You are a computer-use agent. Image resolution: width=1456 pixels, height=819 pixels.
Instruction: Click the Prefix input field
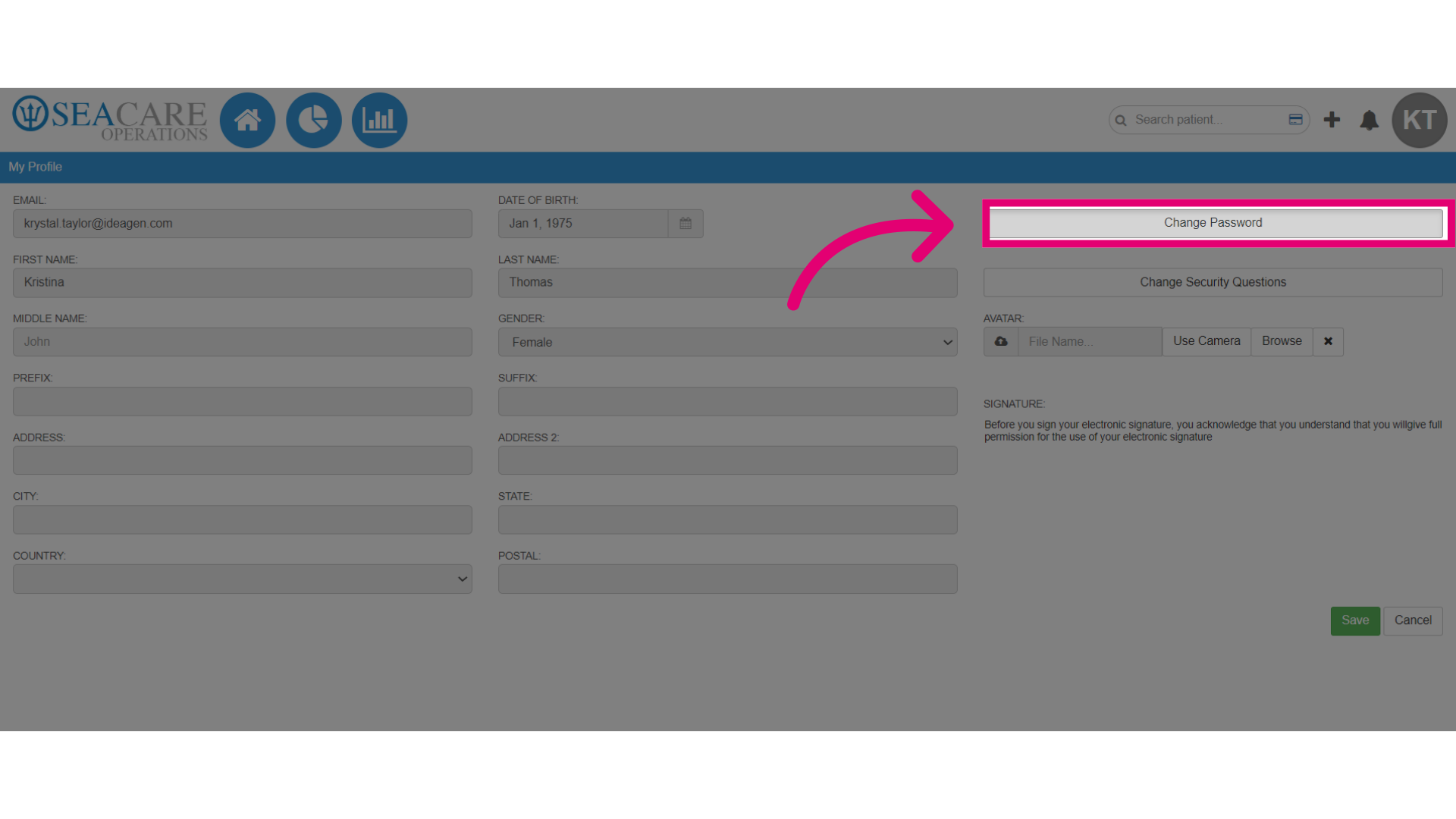click(243, 402)
